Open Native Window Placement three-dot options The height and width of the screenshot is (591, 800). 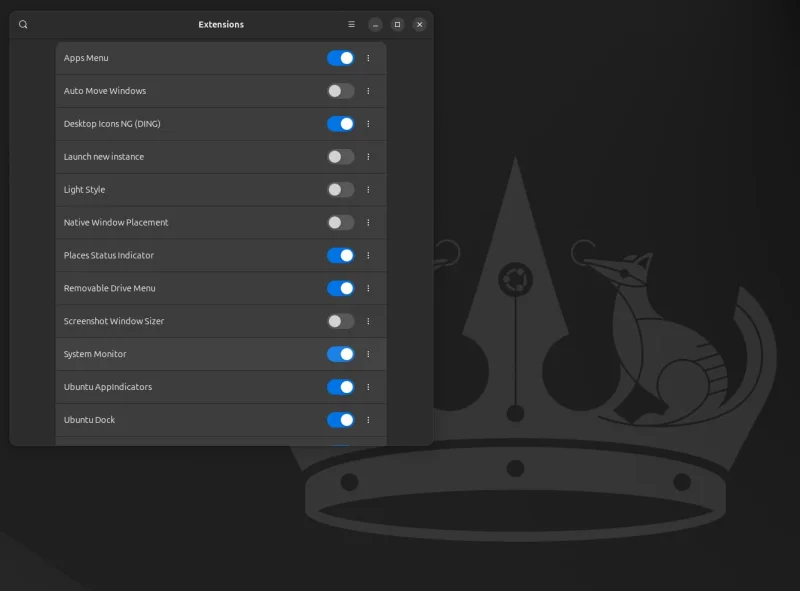(368, 223)
